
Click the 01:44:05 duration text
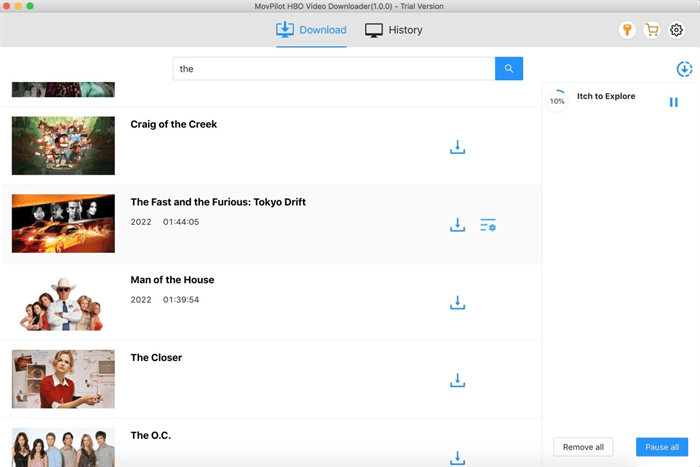pos(181,222)
